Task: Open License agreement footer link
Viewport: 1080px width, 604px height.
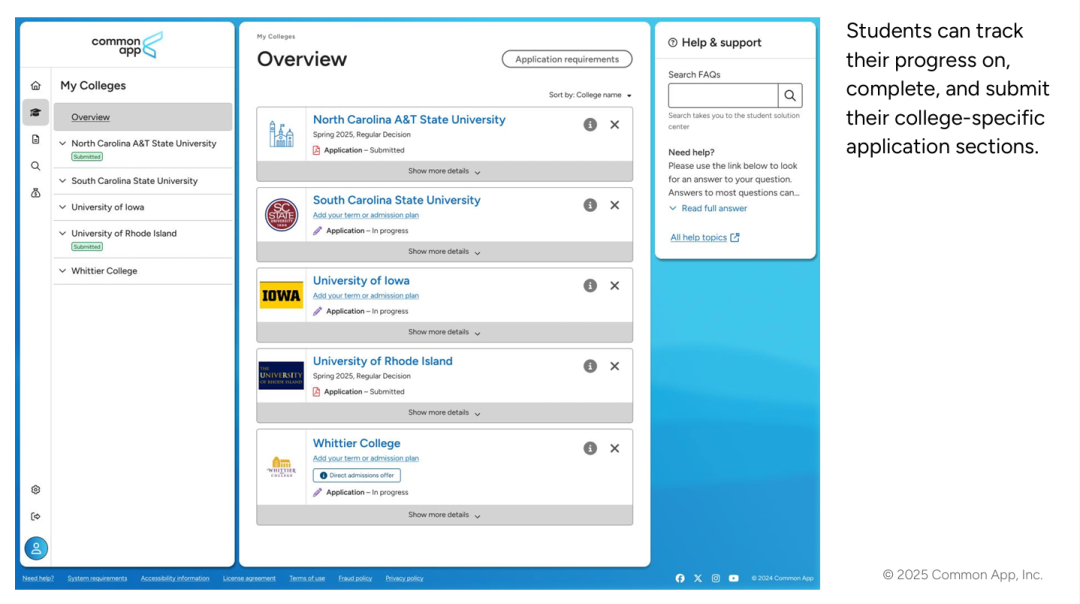Action: click(249, 579)
